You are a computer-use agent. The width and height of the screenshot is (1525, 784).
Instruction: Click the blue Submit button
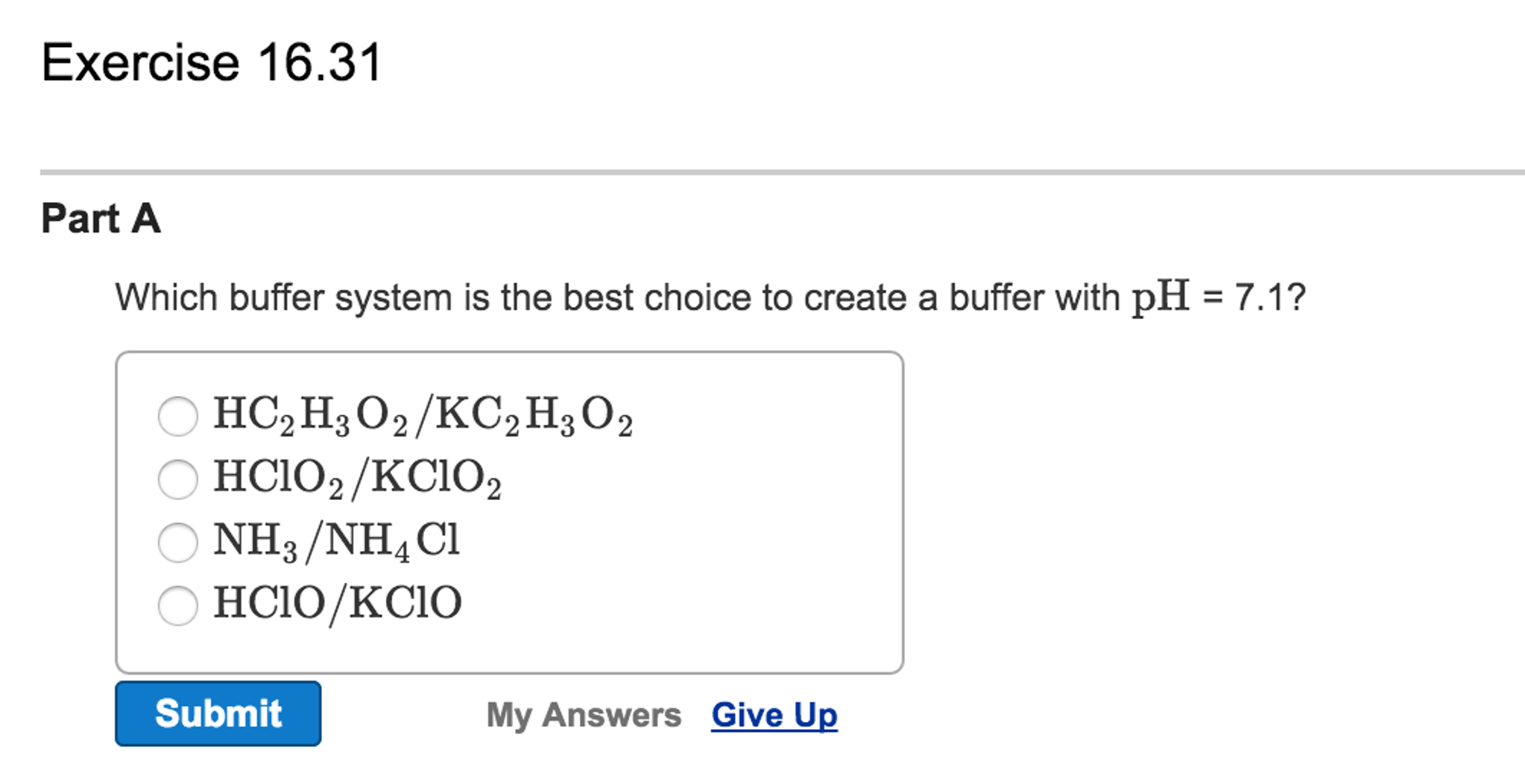pos(218,713)
